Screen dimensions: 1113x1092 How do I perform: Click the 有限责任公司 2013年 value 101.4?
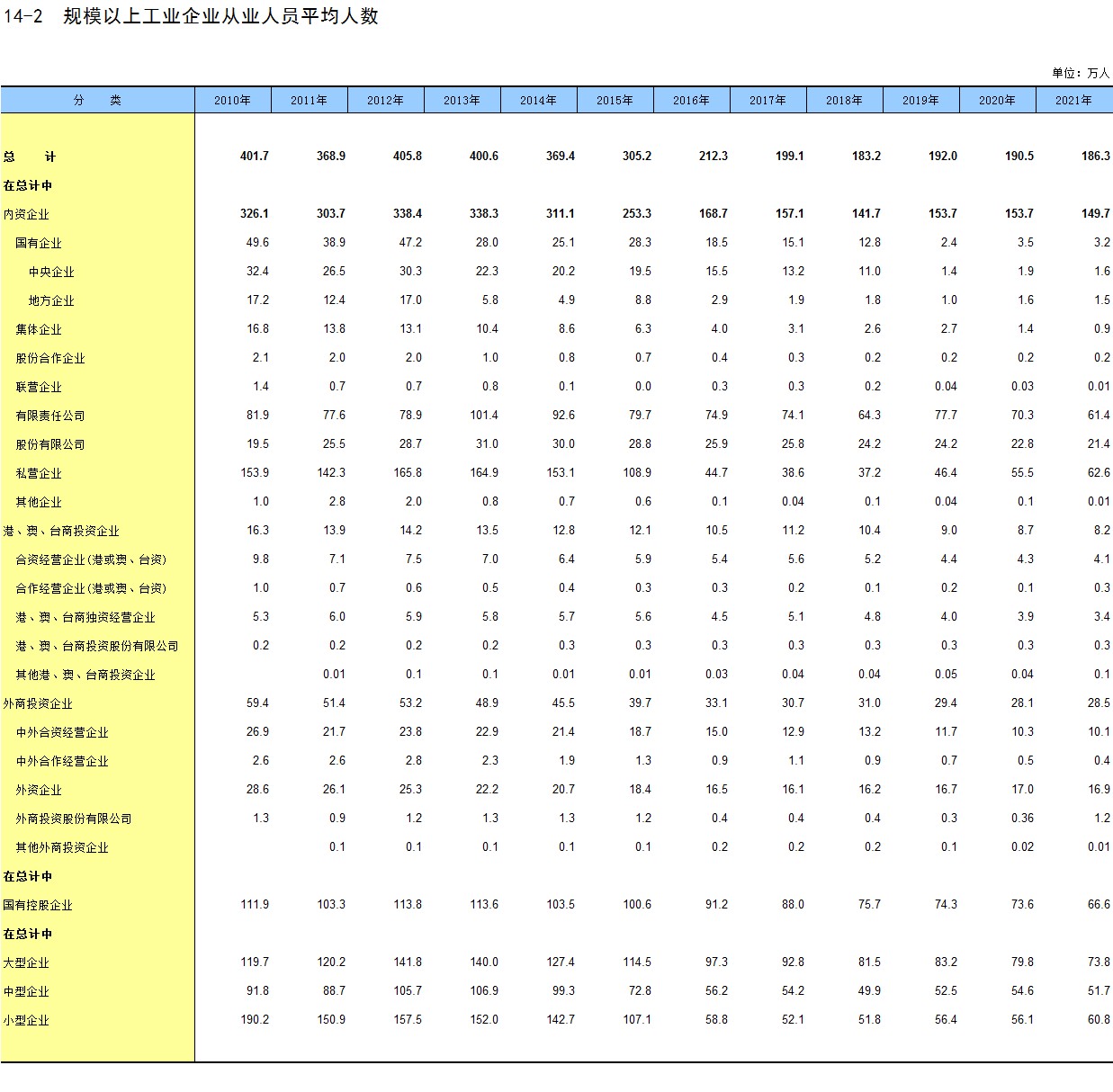(484, 415)
